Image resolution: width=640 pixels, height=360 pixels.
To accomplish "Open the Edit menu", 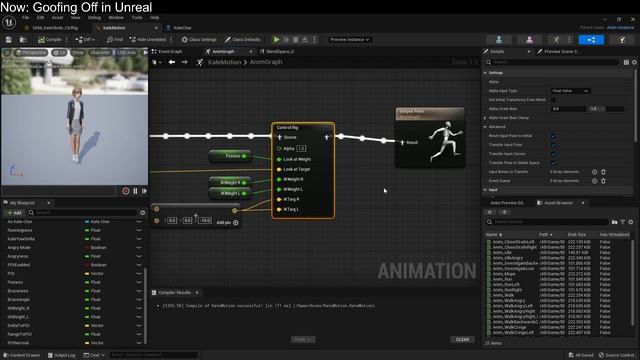I will 40,18.
